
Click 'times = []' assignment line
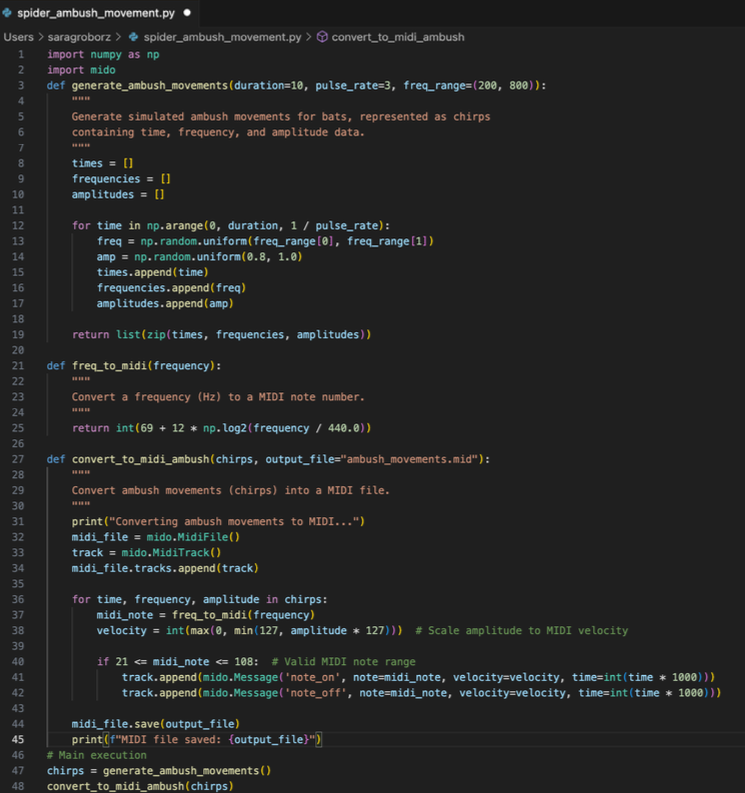pyautogui.click(x=102, y=163)
